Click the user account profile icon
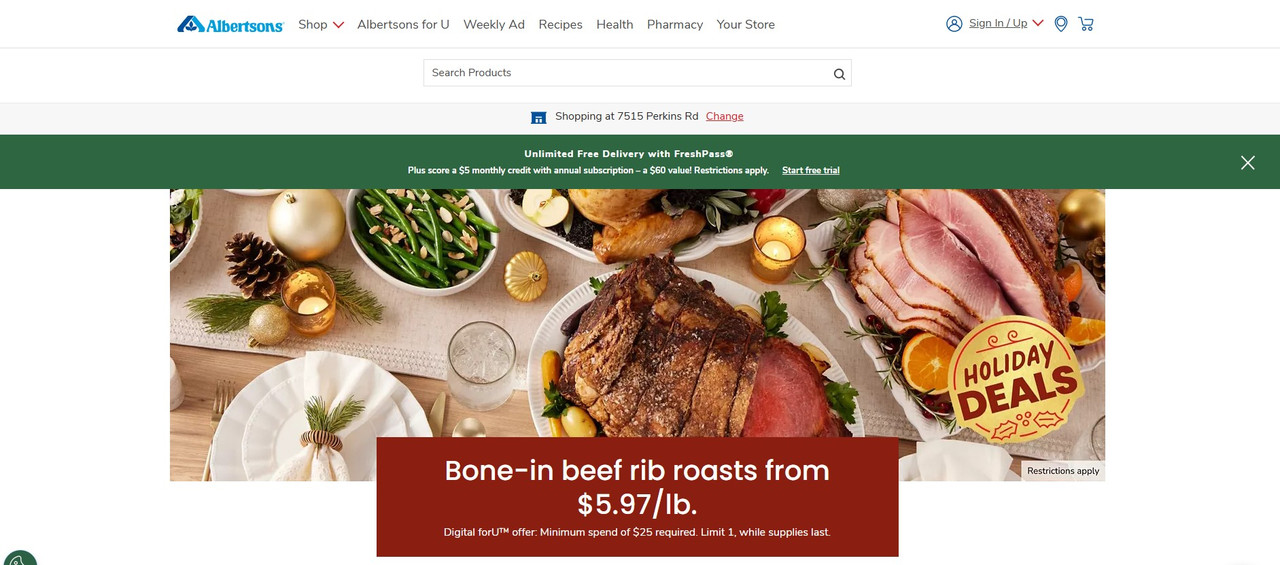The height and width of the screenshot is (565, 1280). pyautogui.click(x=954, y=23)
